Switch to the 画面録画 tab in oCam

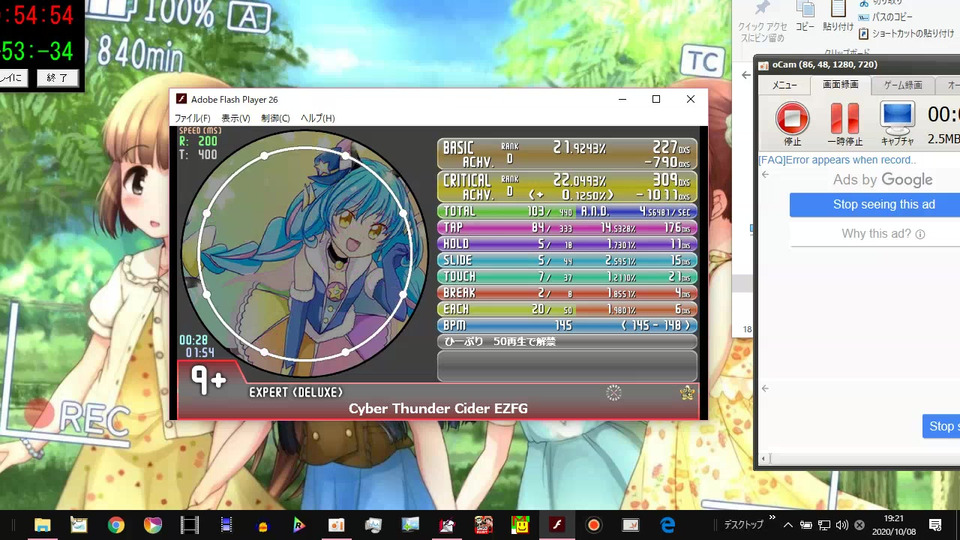[840, 84]
